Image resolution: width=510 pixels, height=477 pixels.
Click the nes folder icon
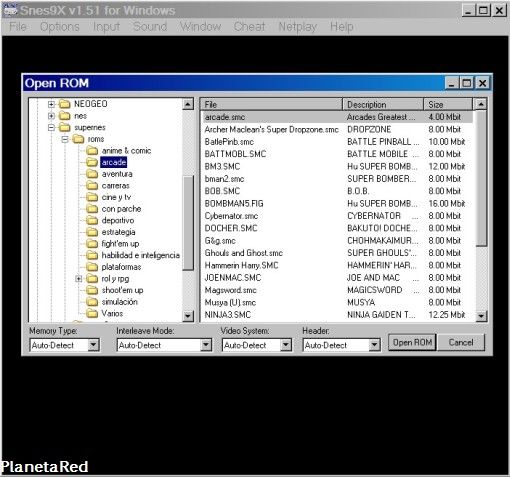click(65, 116)
